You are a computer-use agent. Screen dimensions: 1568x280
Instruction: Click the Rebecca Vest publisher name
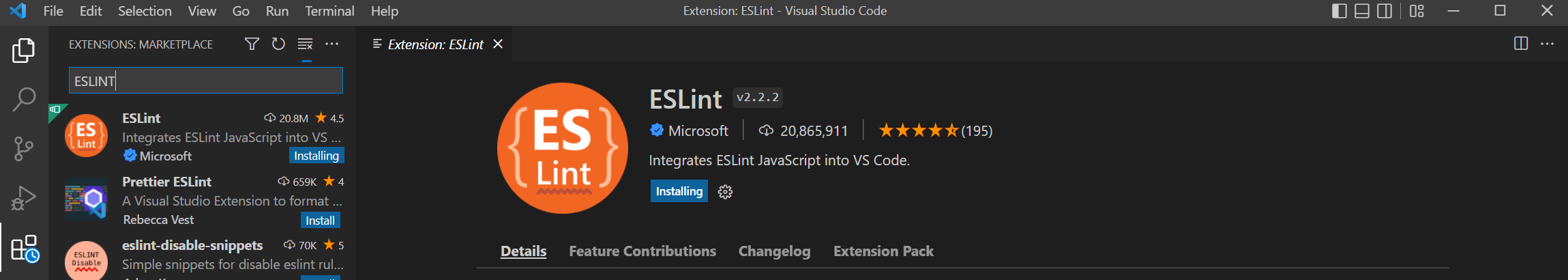point(158,220)
